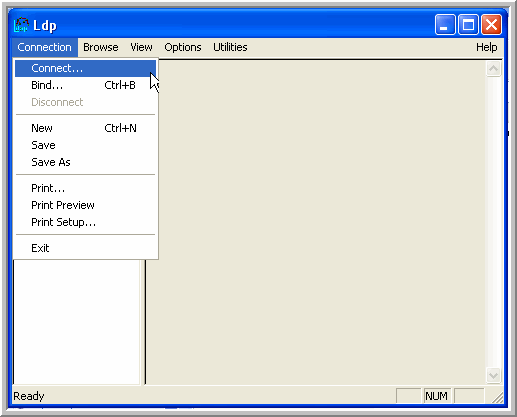Open the Utilities menu
This screenshot has width=517, height=417.
pyautogui.click(x=230, y=47)
